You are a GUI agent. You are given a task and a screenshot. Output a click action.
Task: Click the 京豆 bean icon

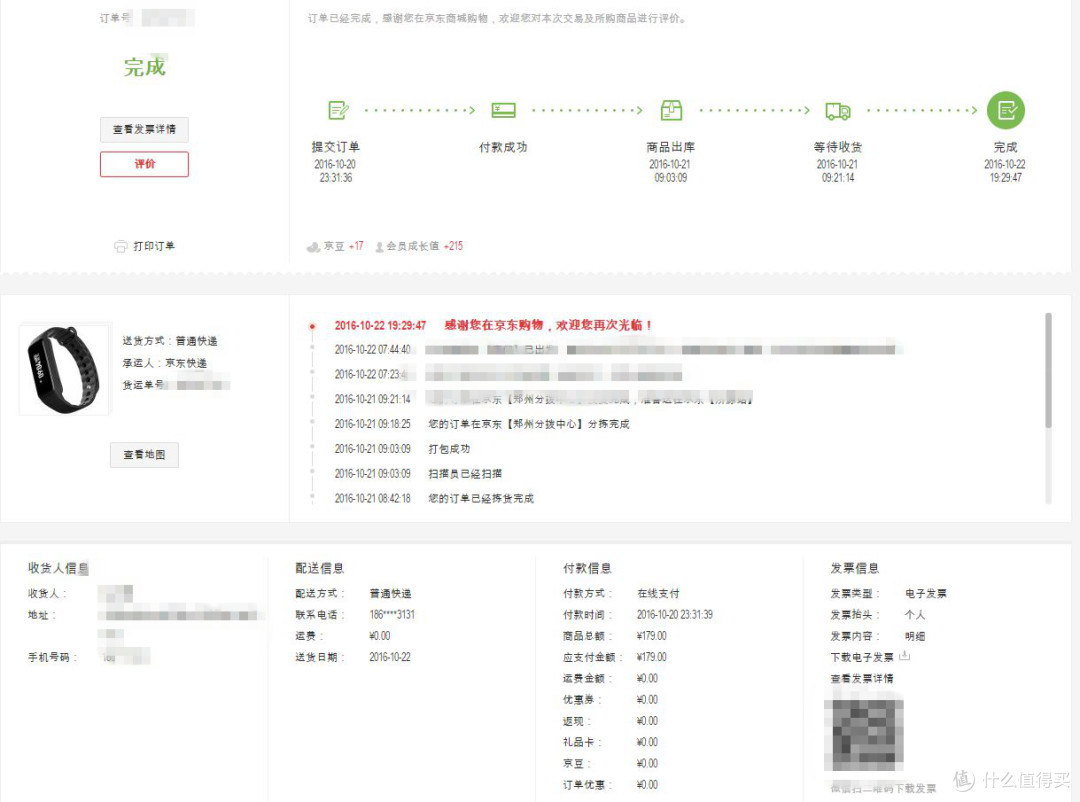pos(313,247)
